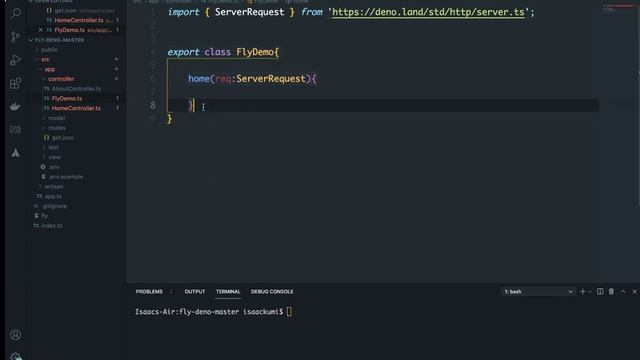Image resolution: width=640 pixels, height=360 pixels.
Task: Open app.ts in the explorer
Action: (53, 196)
